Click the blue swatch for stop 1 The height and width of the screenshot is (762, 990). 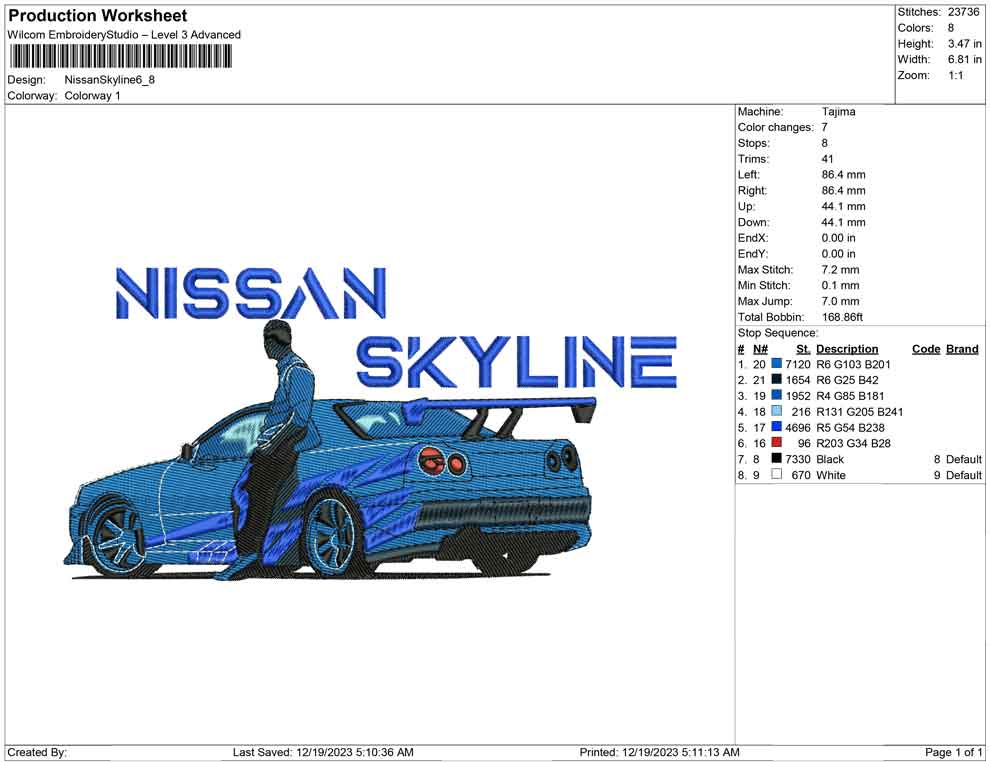(x=777, y=364)
